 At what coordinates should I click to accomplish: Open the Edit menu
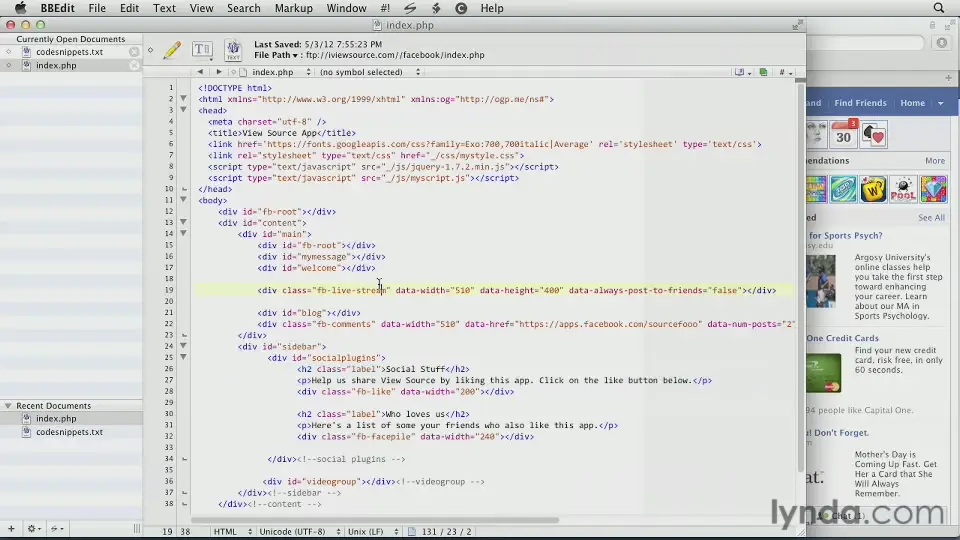click(x=129, y=8)
